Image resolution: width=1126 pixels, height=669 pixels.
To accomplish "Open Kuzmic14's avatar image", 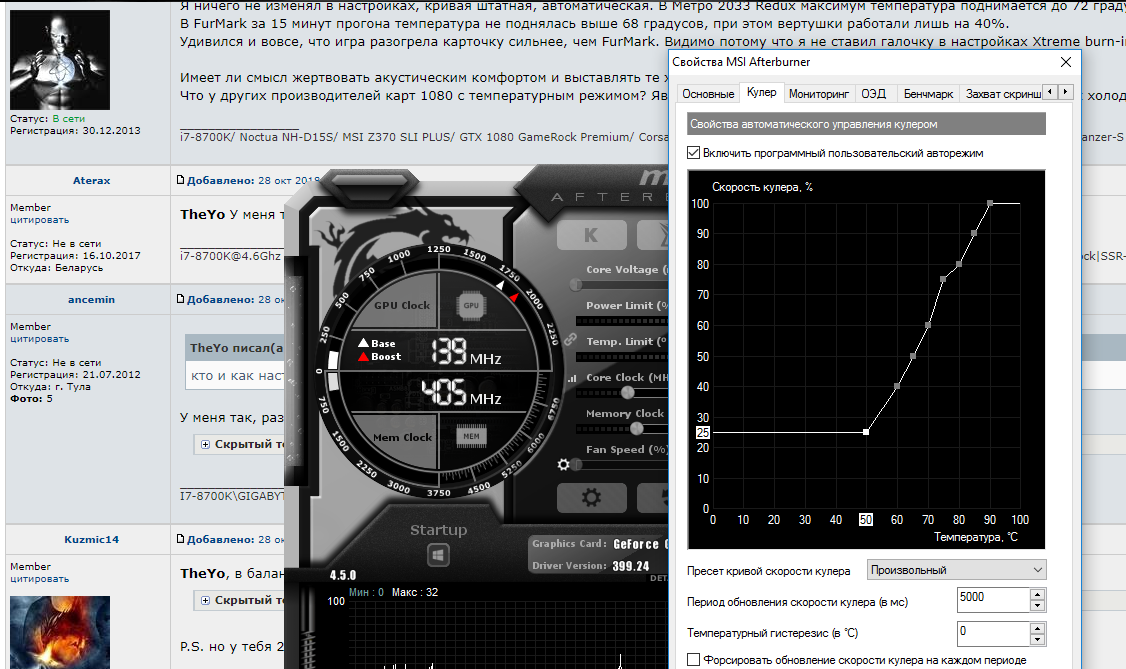I will pos(60,632).
